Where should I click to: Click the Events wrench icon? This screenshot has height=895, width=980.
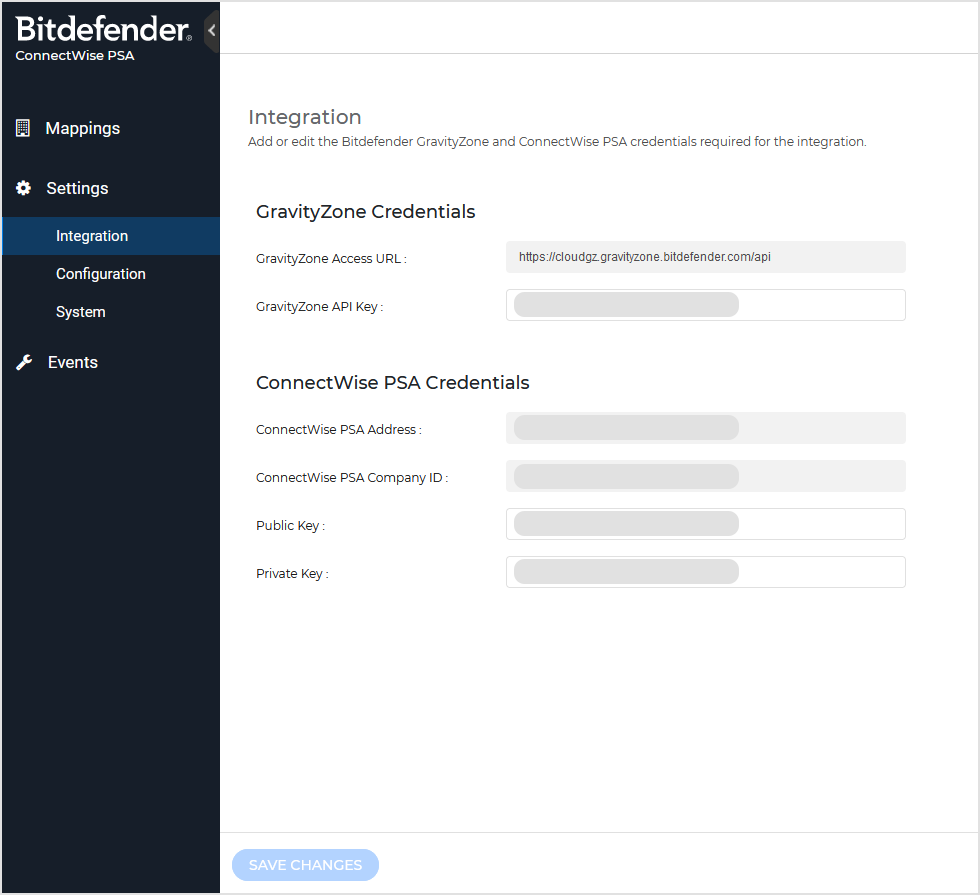[24, 362]
